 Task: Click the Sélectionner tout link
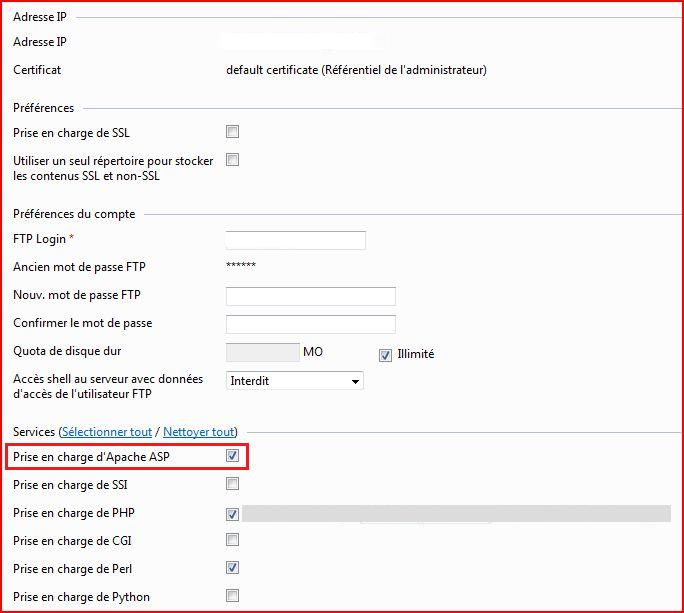pos(107,432)
